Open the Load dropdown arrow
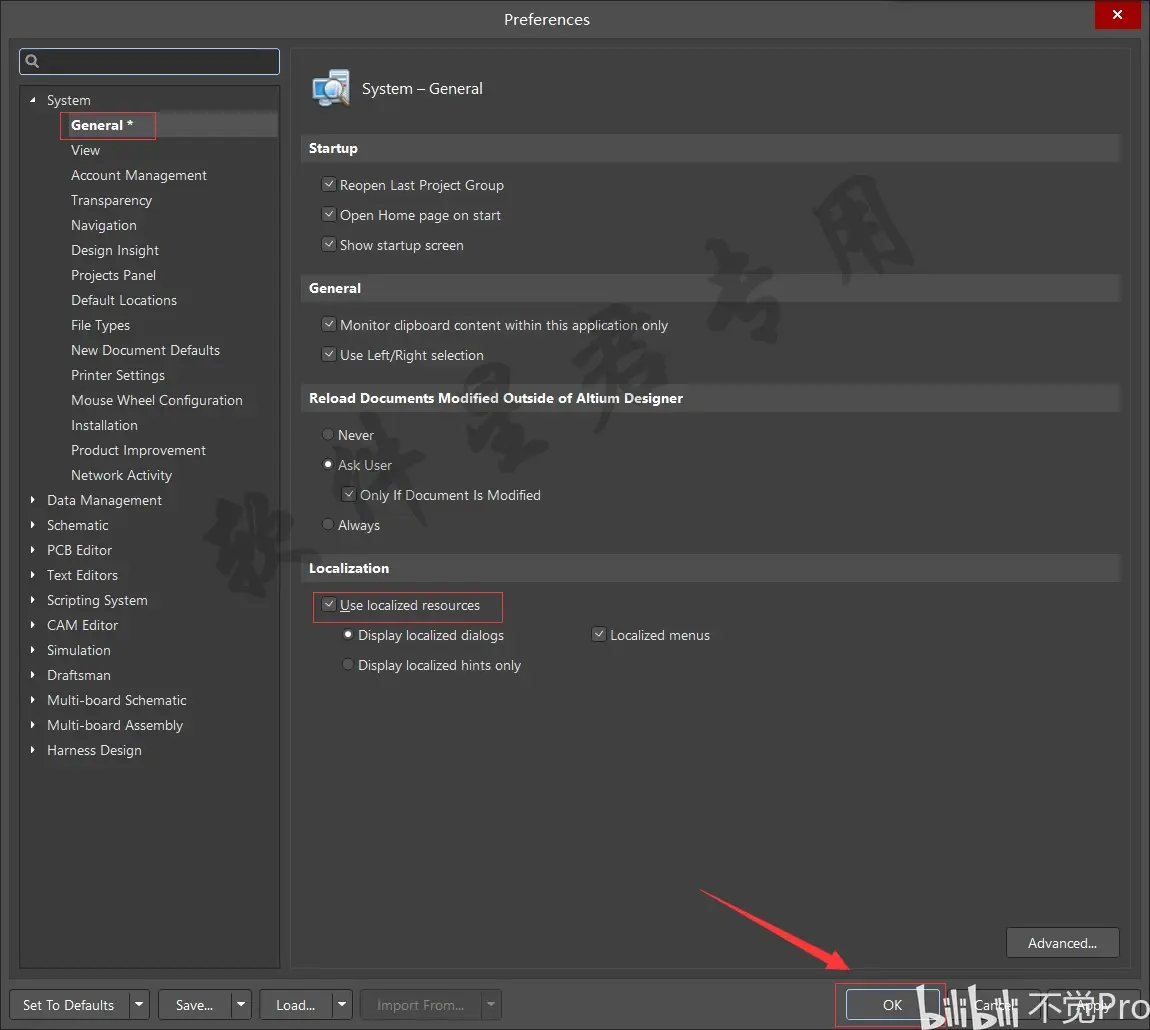 342,1004
